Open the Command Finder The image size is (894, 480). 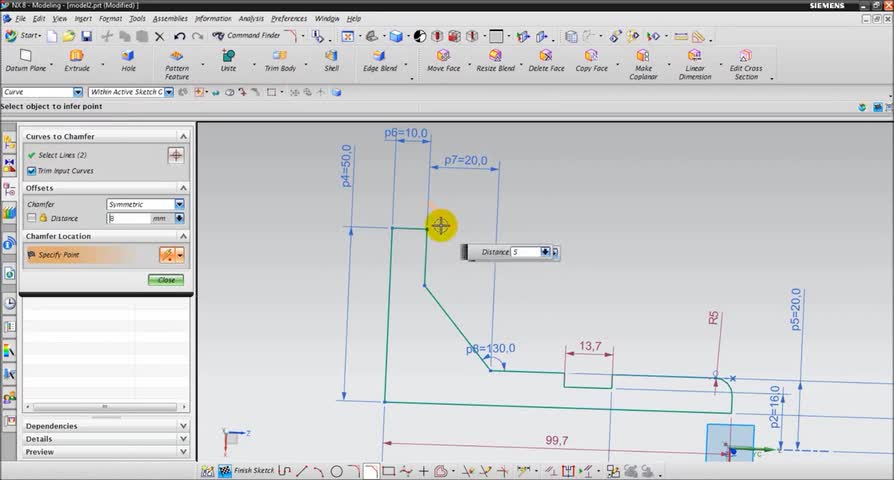point(246,35)
